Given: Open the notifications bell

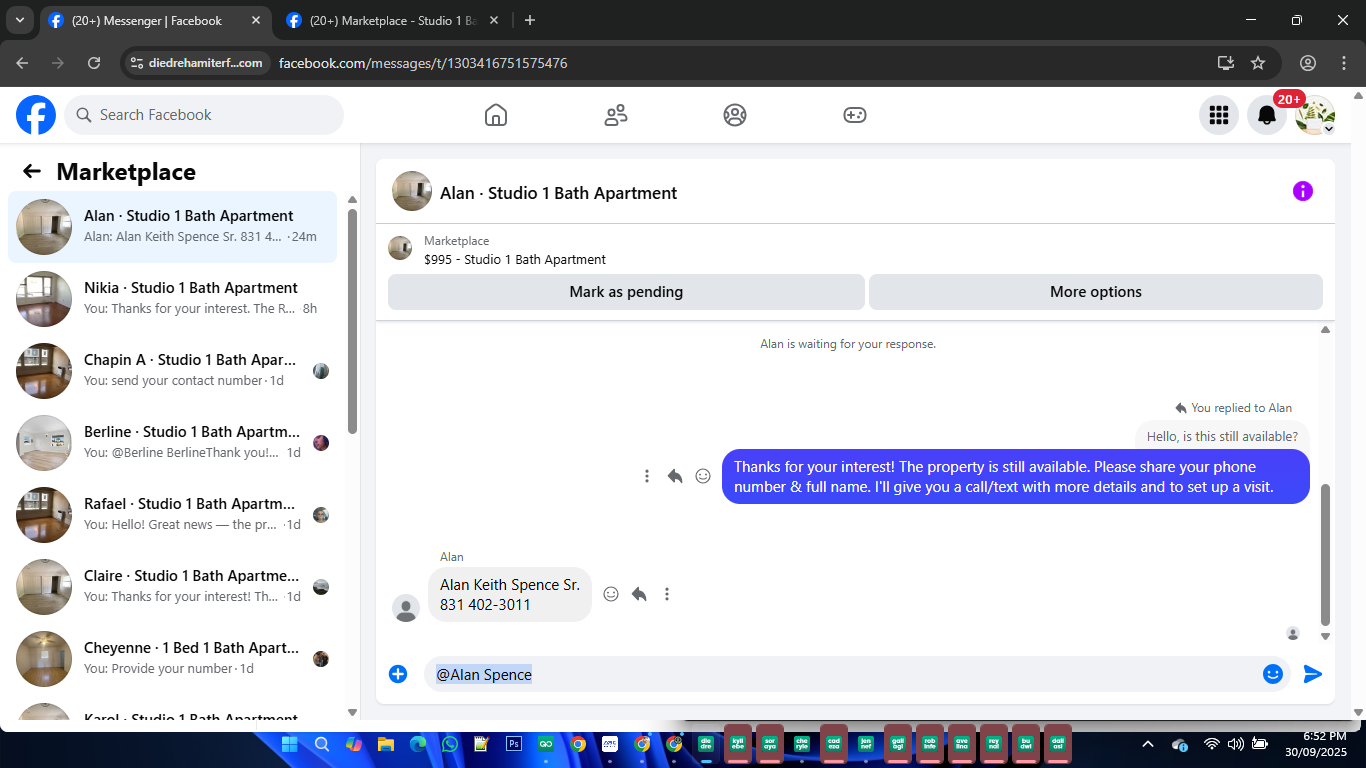Looking at the screenshot, I should tap(1267, 115).
